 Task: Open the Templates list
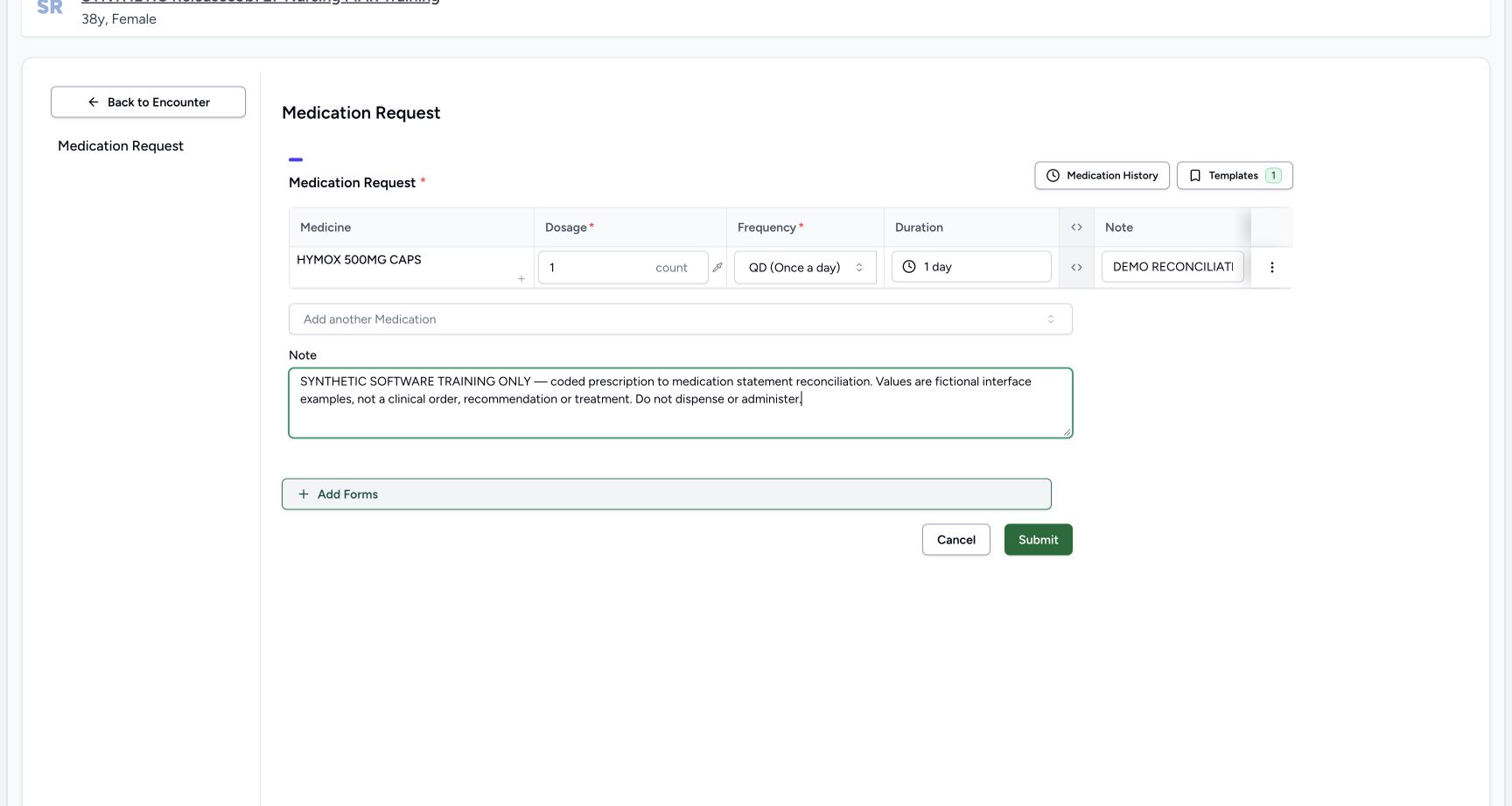tap(1235, 176)
